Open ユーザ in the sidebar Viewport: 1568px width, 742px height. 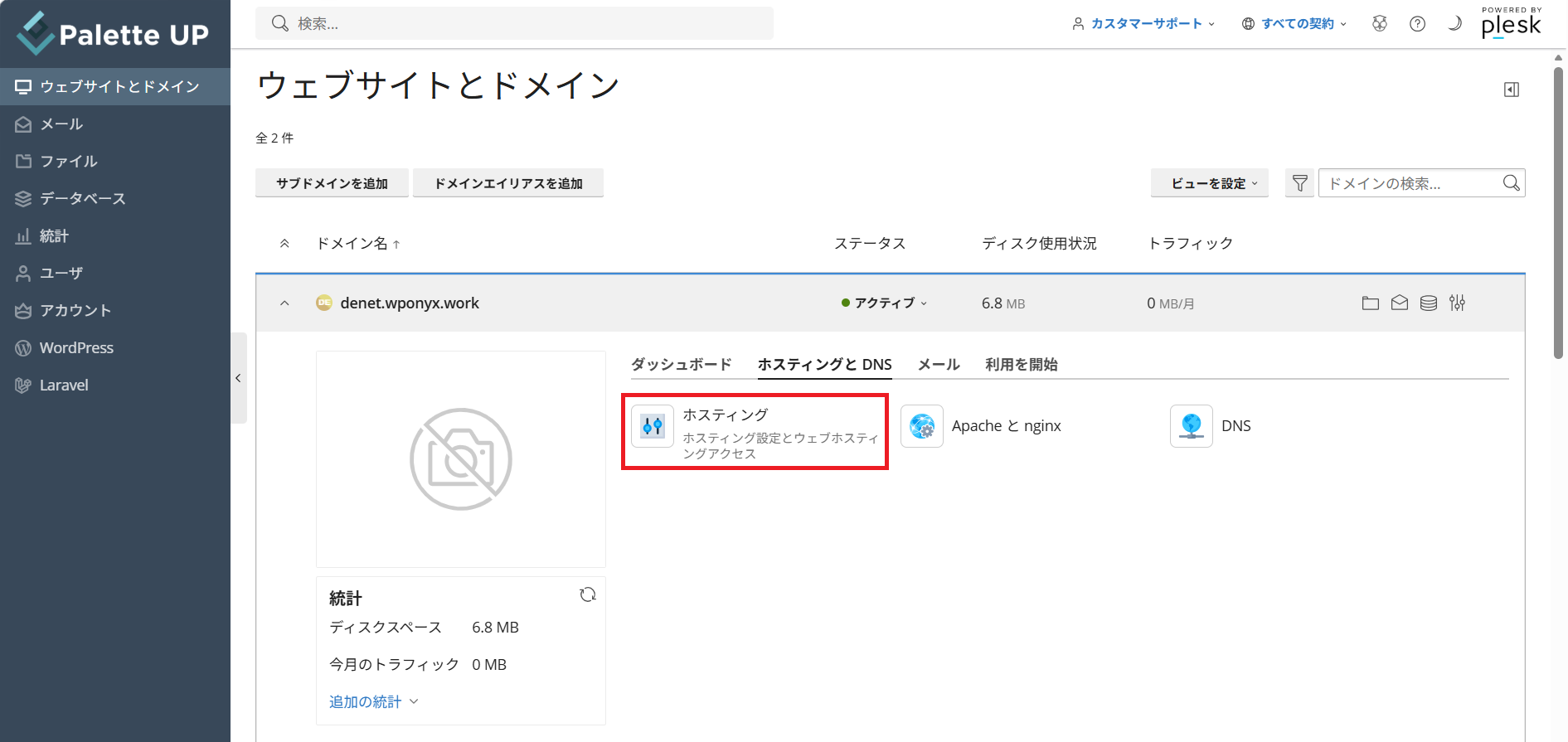point(115,273)
